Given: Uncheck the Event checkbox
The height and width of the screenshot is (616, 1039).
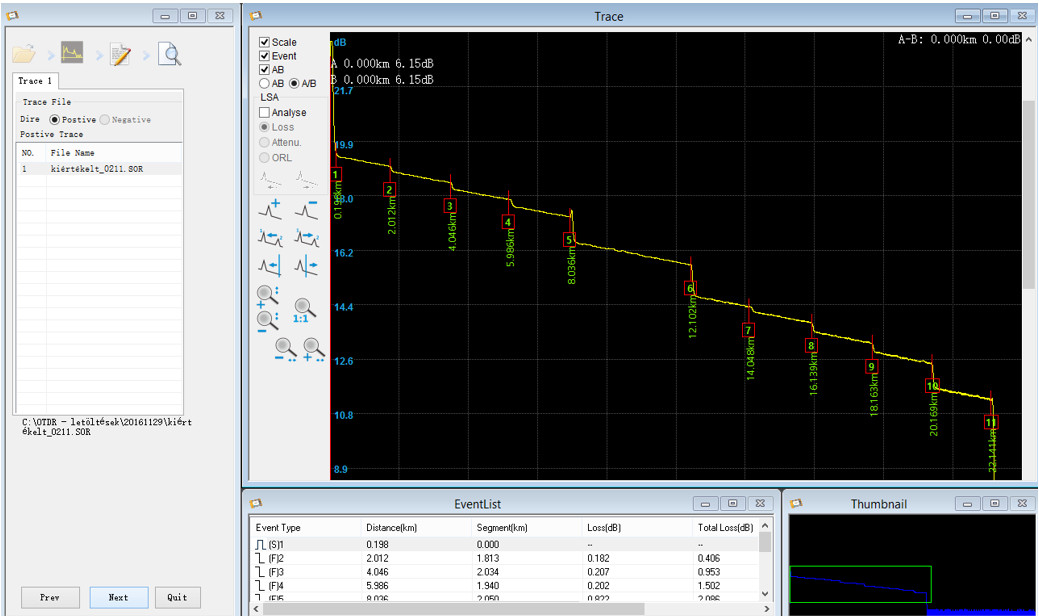Looking at the screenshot, I should [x=264, y=56].
